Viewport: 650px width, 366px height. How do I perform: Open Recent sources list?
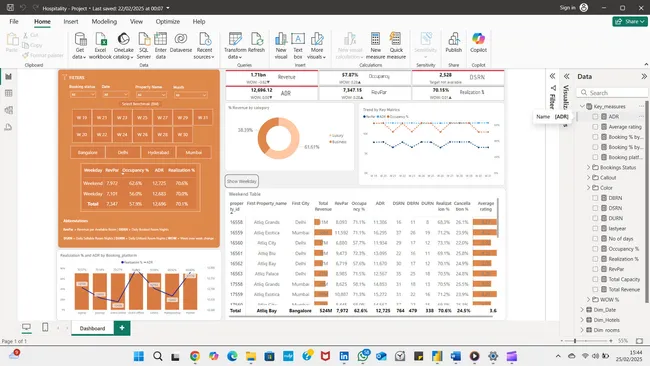pos(204,46)
